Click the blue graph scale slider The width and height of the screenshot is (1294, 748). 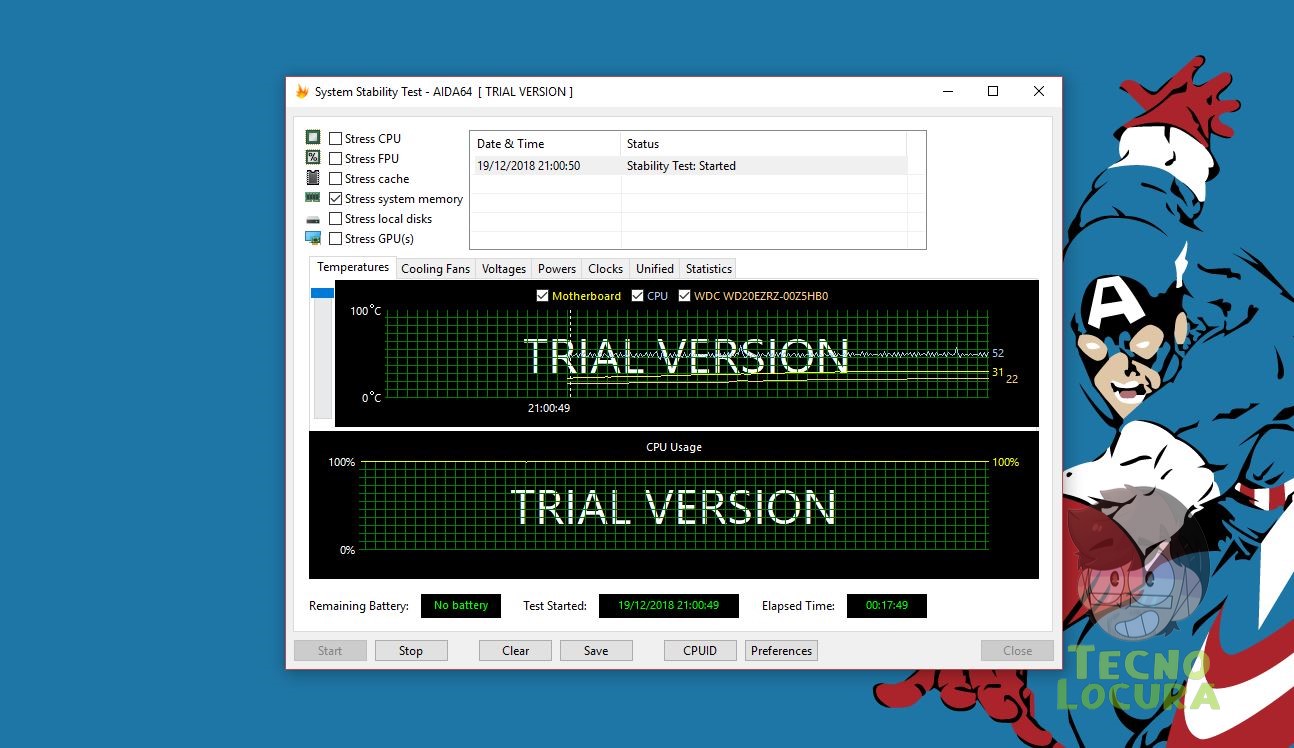(x=322, y=293)
